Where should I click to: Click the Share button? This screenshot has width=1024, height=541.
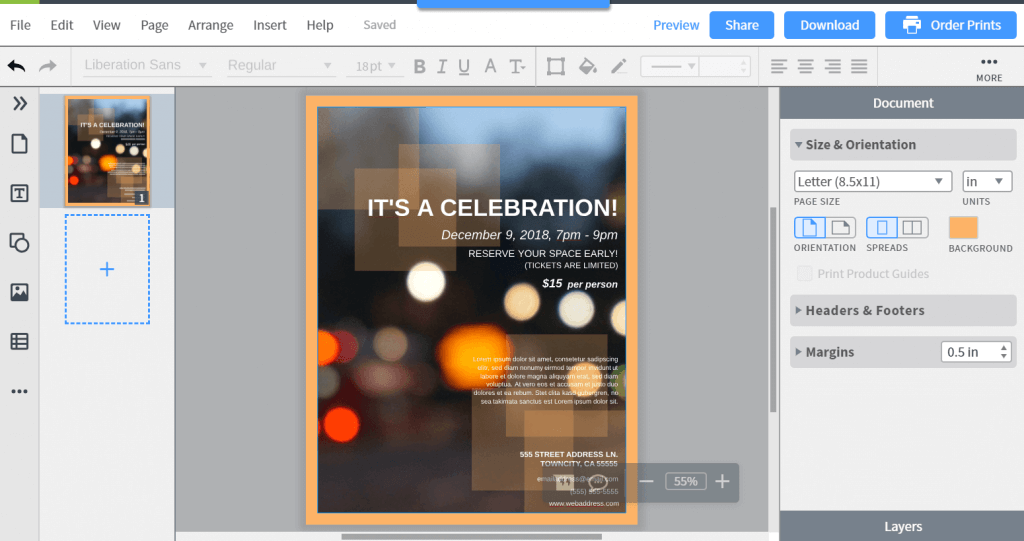[742, 25]
